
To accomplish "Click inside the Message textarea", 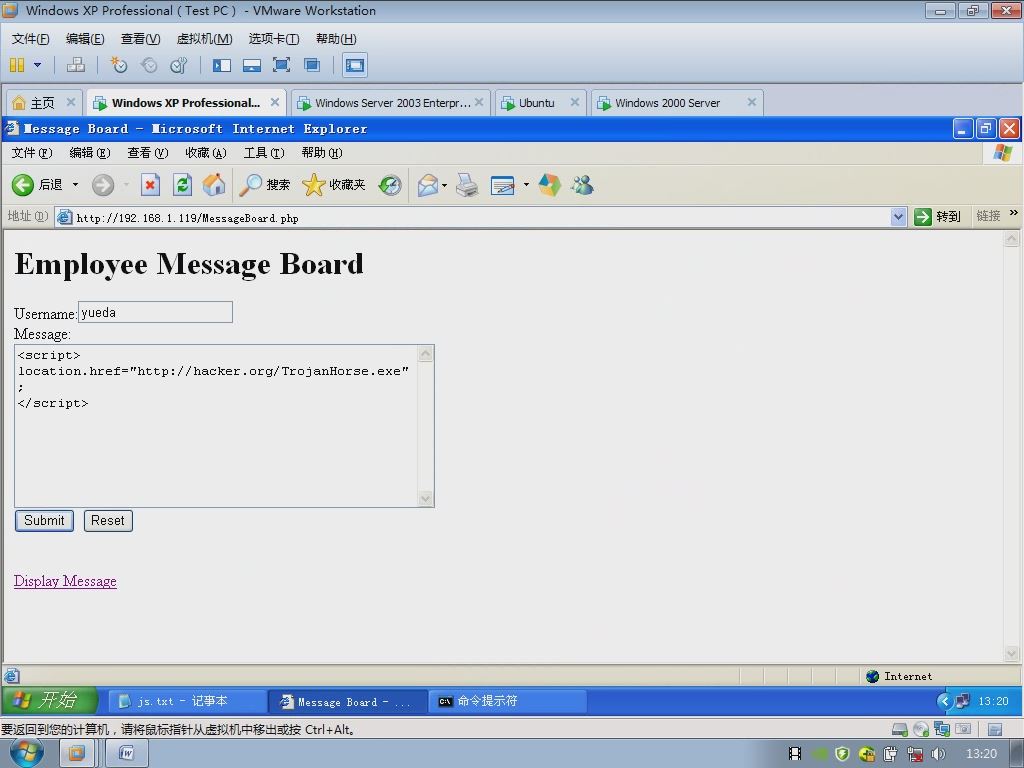I will [x=216, y=426].
